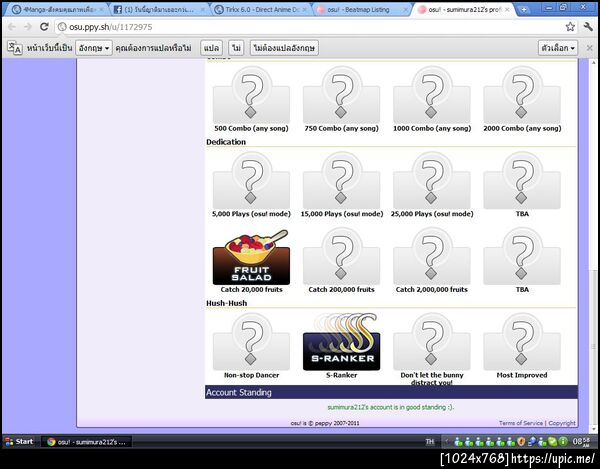Click the locked Non-stop Dancer achievement

click(251, 342)
